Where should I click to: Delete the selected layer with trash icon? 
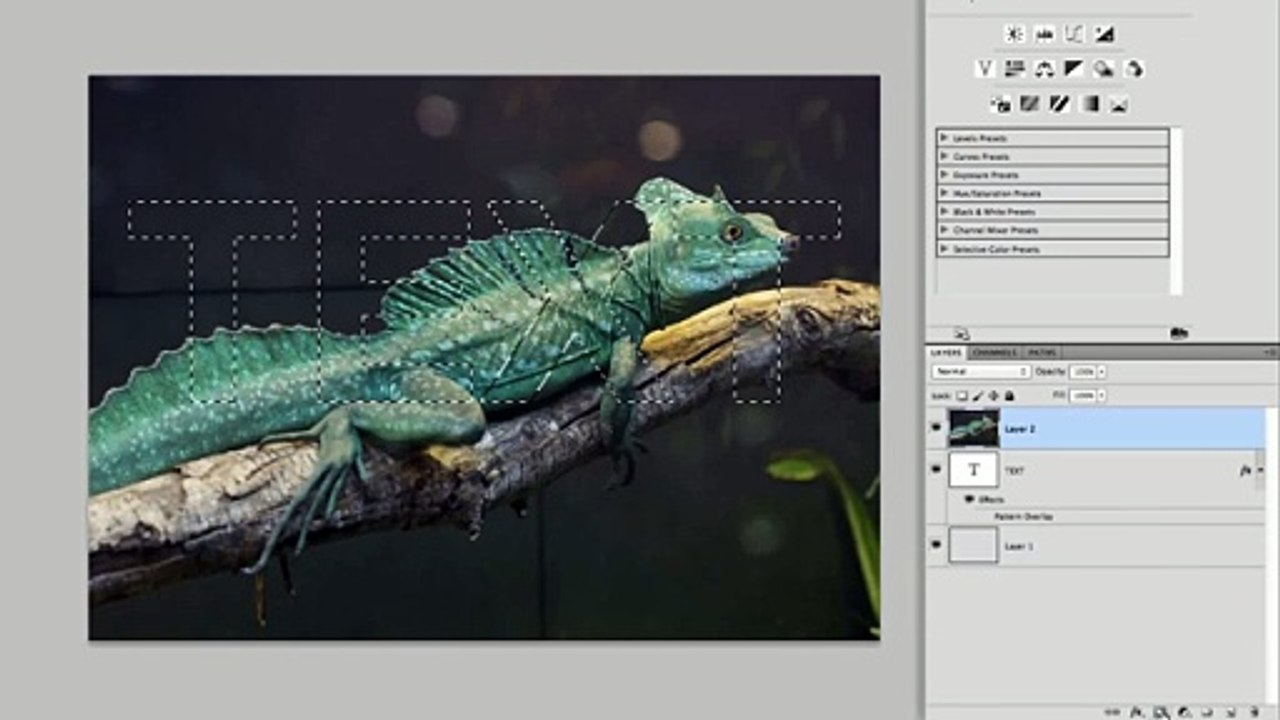coord(1254,712)
